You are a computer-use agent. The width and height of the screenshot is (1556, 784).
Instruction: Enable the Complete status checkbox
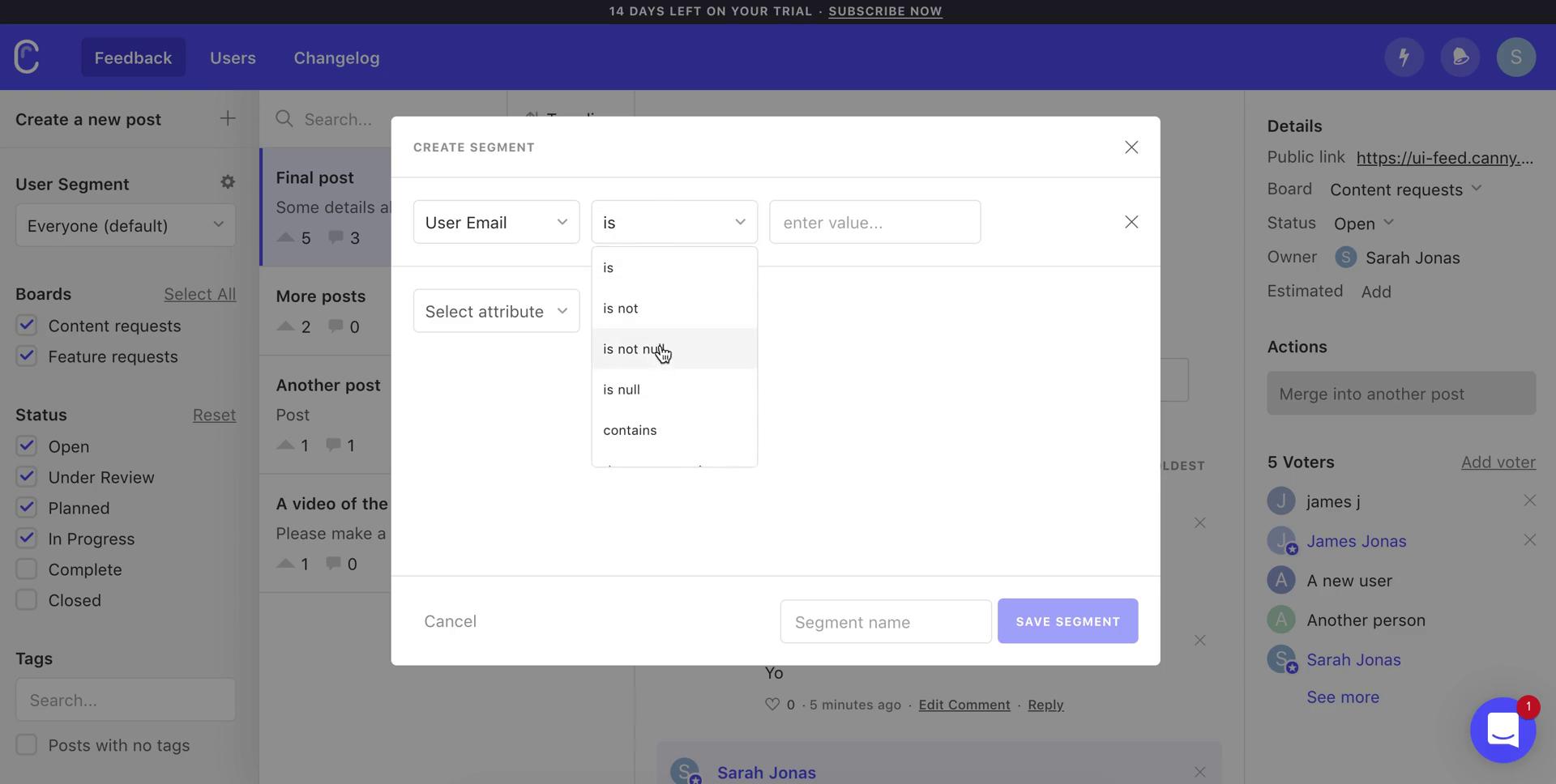point(27,569)
